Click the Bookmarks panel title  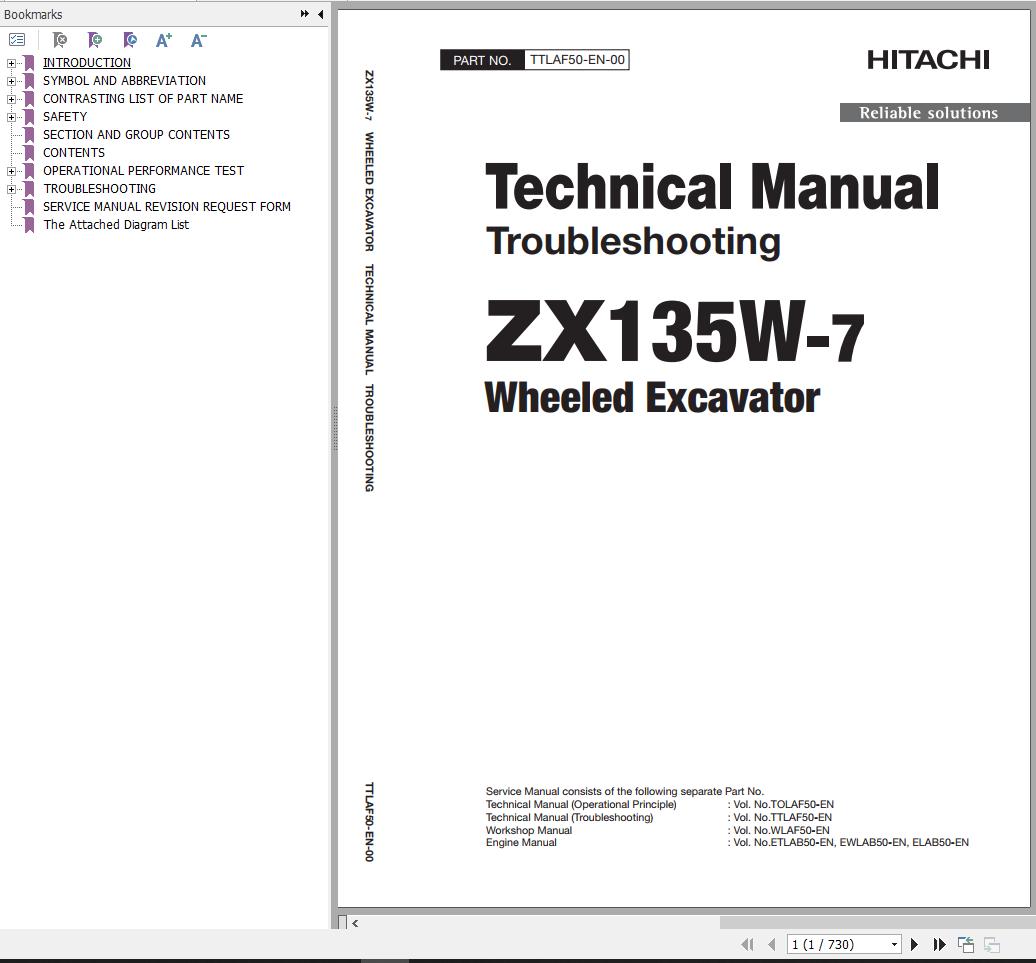pos(33,14)
